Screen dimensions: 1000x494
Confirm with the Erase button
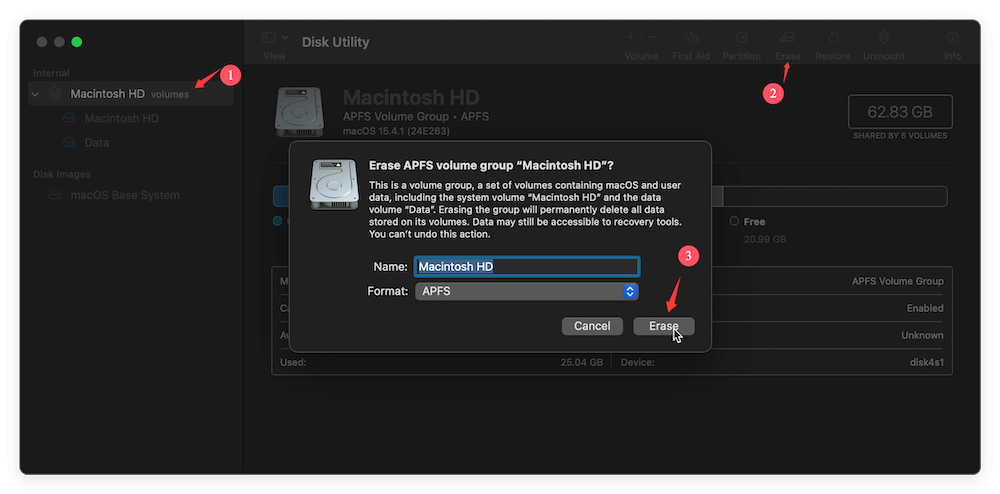click(663, 326)
